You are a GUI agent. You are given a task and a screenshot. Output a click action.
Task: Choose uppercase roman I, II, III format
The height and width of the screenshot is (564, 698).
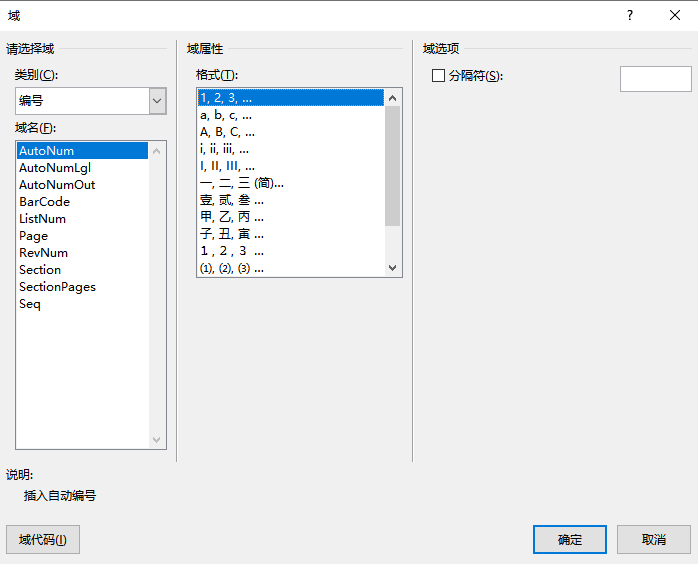pyautogui.click(x=291, y=166)
